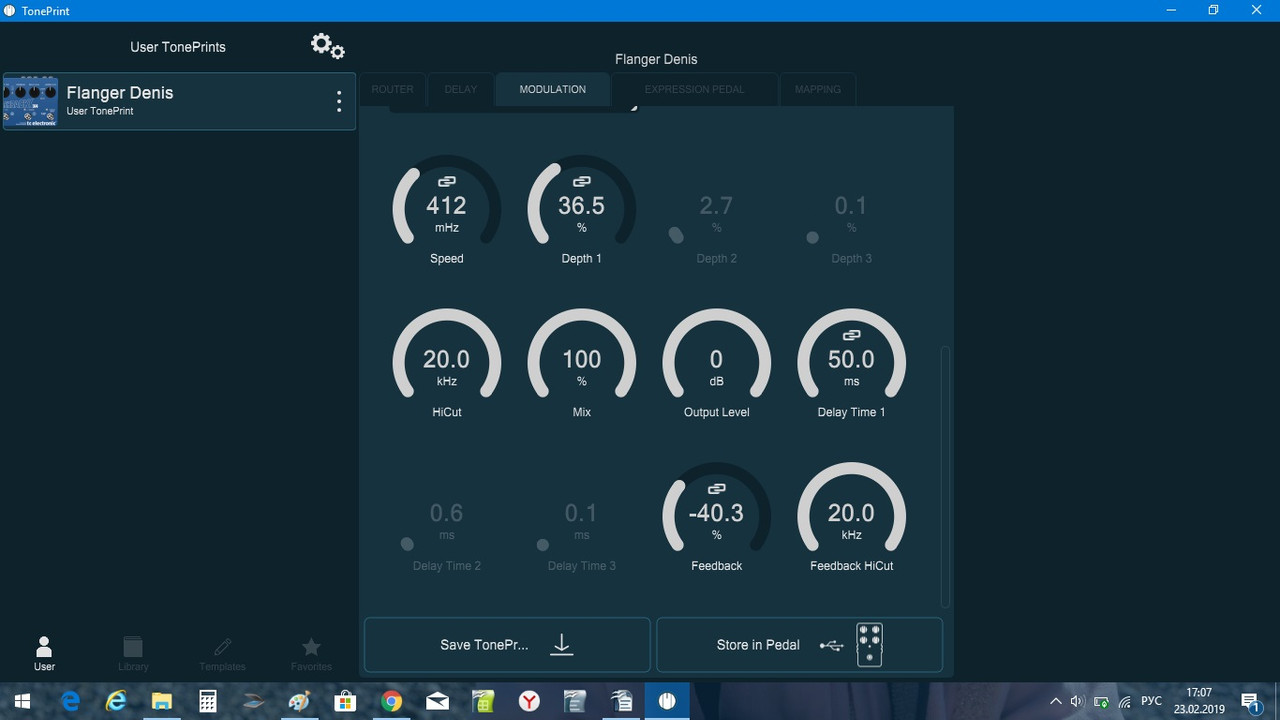Open Calculator from taskbar
This screenshot has width=1280, height=720.
point(208,701)
